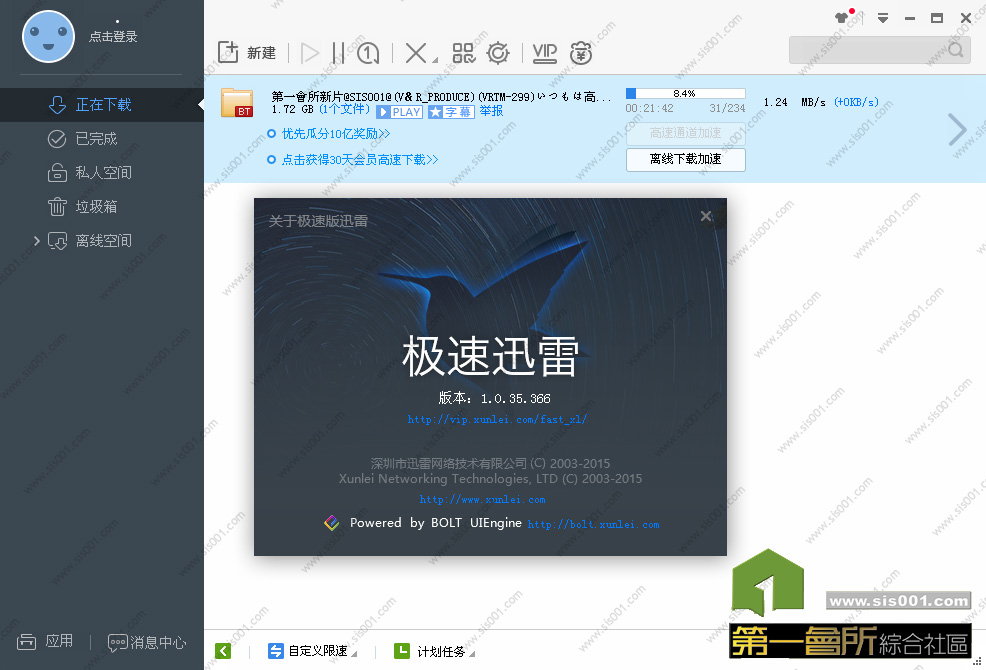Open 自定义限速 speed limit dropdown
Image resolution: width=986 pixels, height=670 pixels.
[x=313, y=650]
